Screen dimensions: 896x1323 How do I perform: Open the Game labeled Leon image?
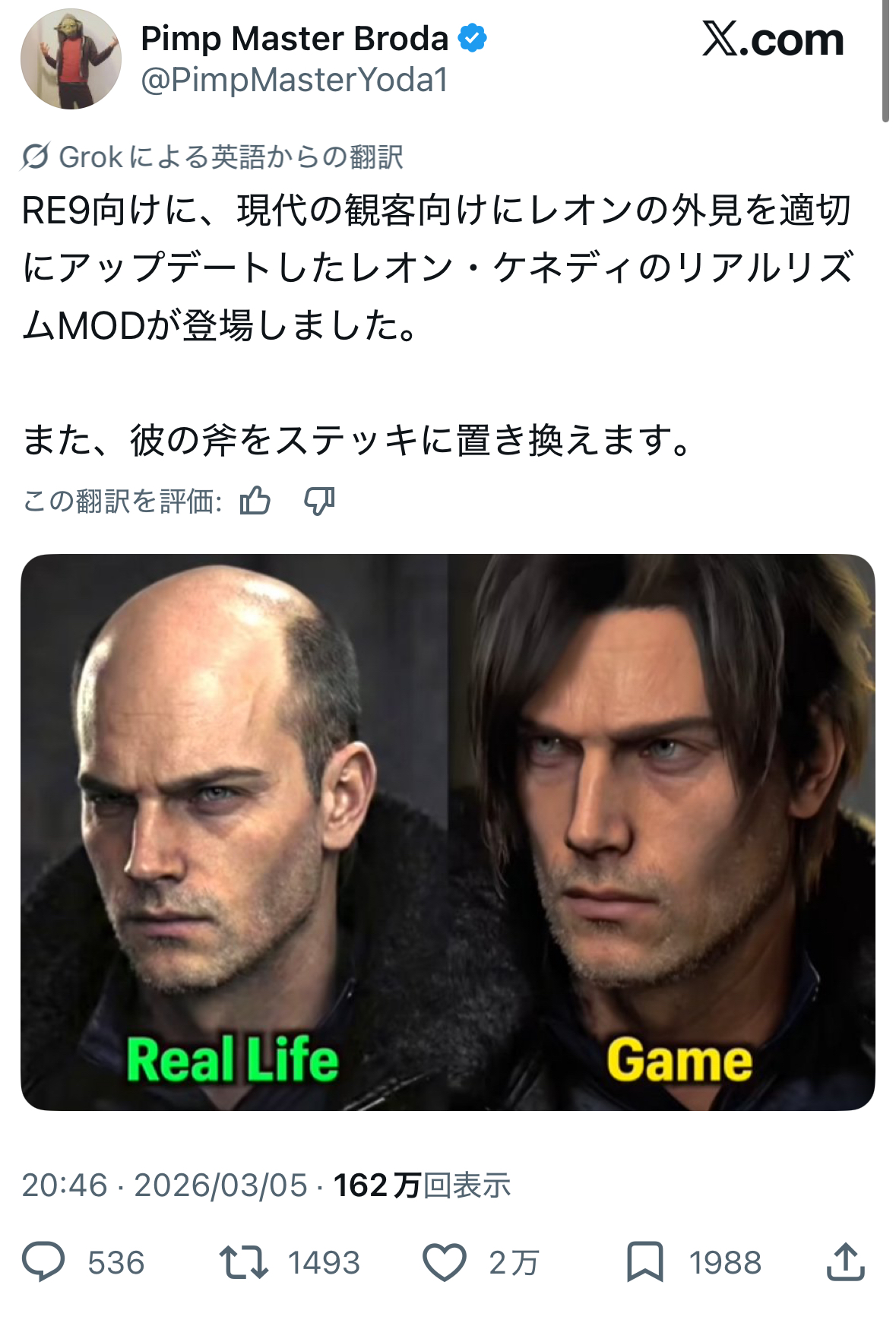coord(662,832)
